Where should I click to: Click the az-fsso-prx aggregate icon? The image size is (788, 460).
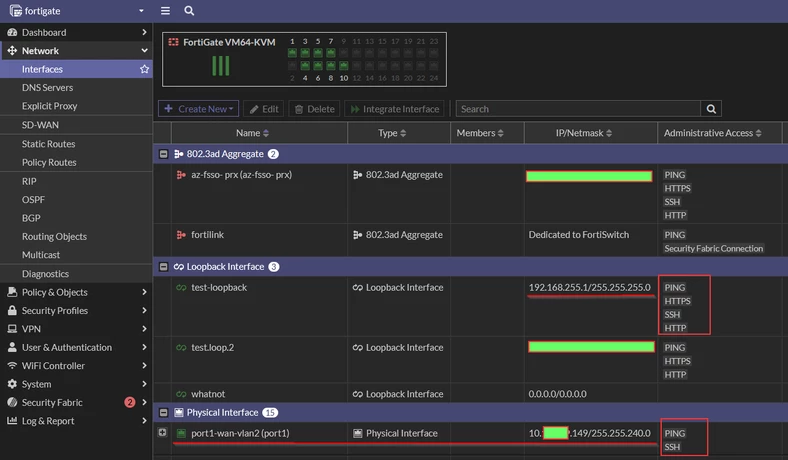181,175
